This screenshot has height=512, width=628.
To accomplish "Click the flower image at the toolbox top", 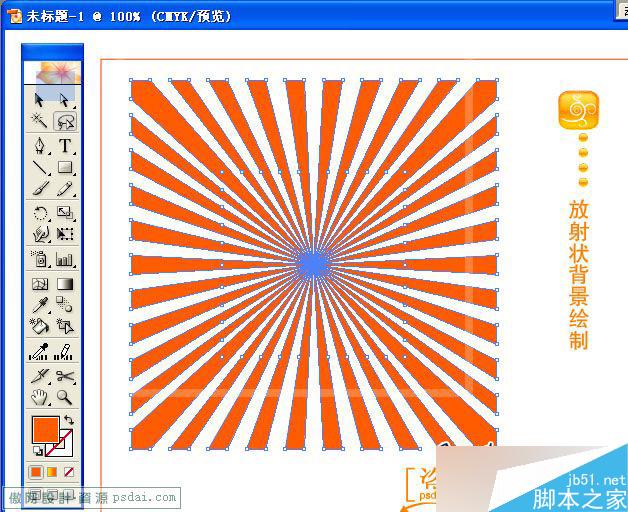I will 53,73.
